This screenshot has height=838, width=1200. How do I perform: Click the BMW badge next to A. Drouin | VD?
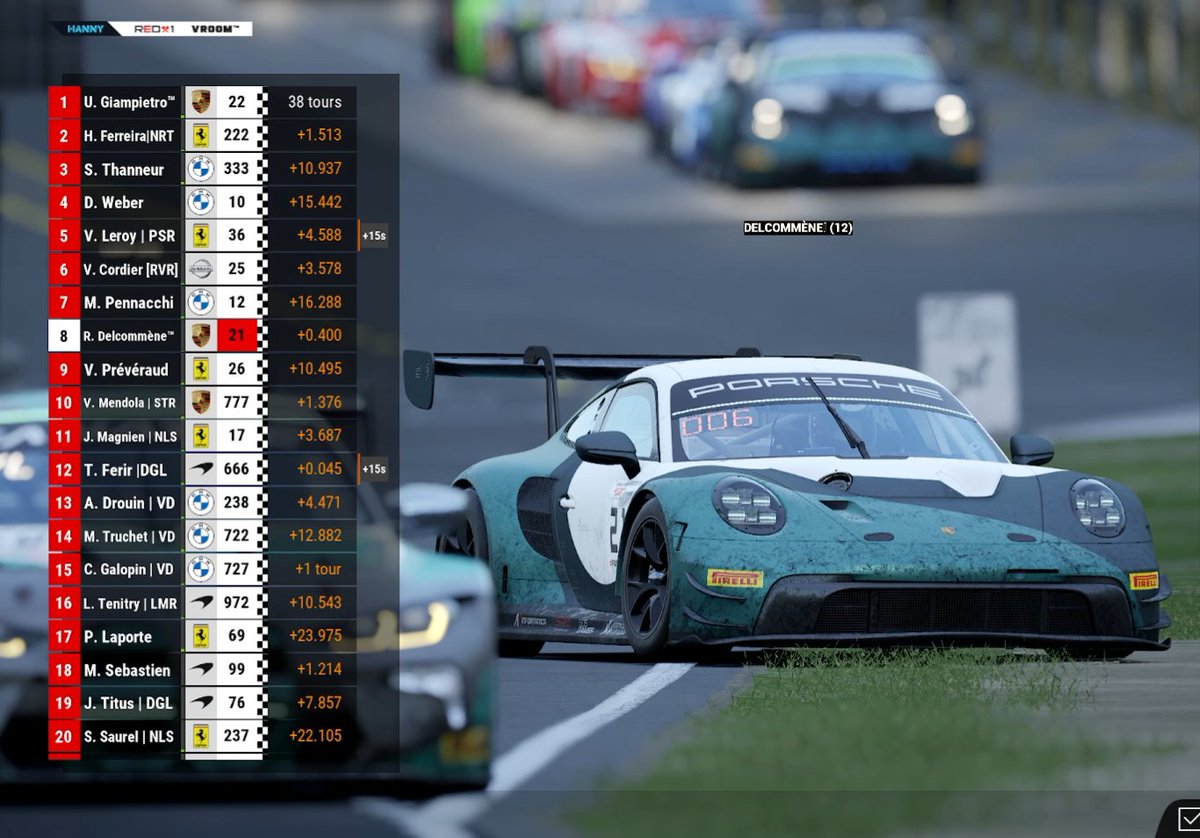pos(201,502)
